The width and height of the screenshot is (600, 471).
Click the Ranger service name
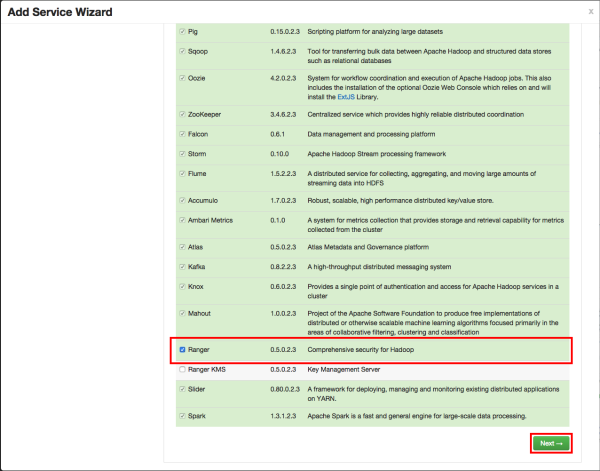[x=199, y=350]
